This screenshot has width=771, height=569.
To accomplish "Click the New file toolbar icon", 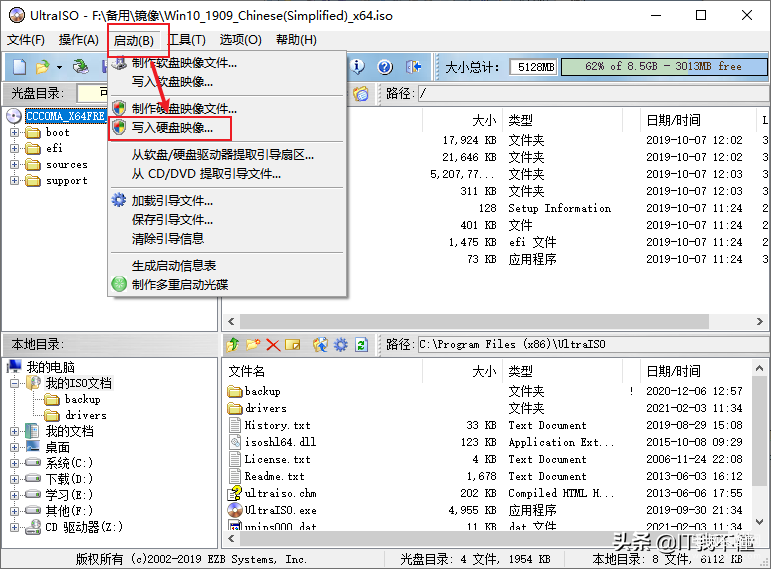I will coord(19,67).
